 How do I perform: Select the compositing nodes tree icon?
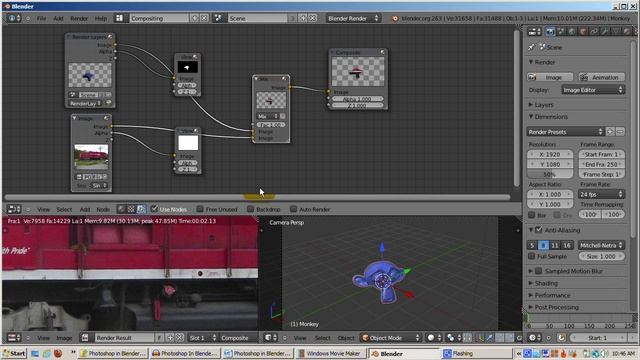tap(141, 209)
